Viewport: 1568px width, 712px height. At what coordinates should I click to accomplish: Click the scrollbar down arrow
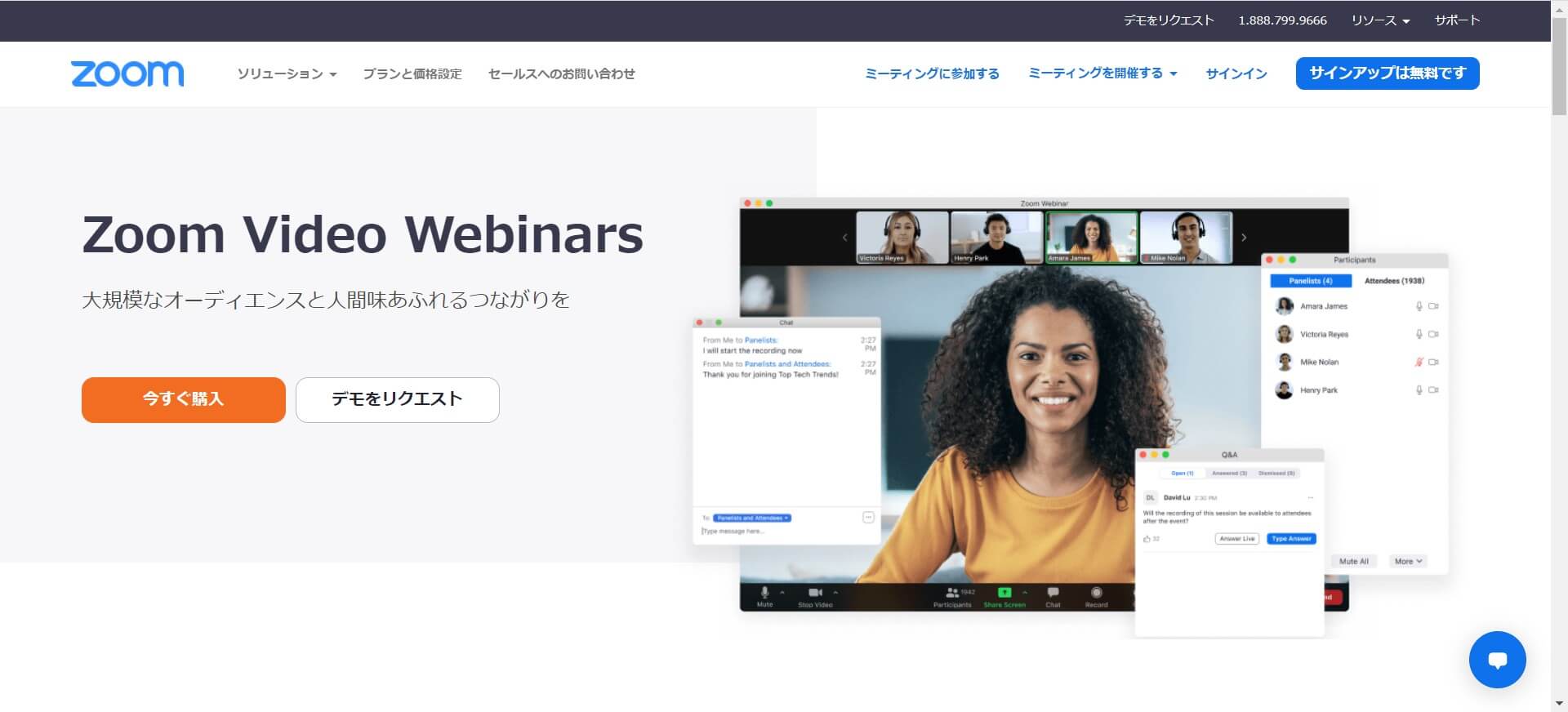coord(1559,705)
